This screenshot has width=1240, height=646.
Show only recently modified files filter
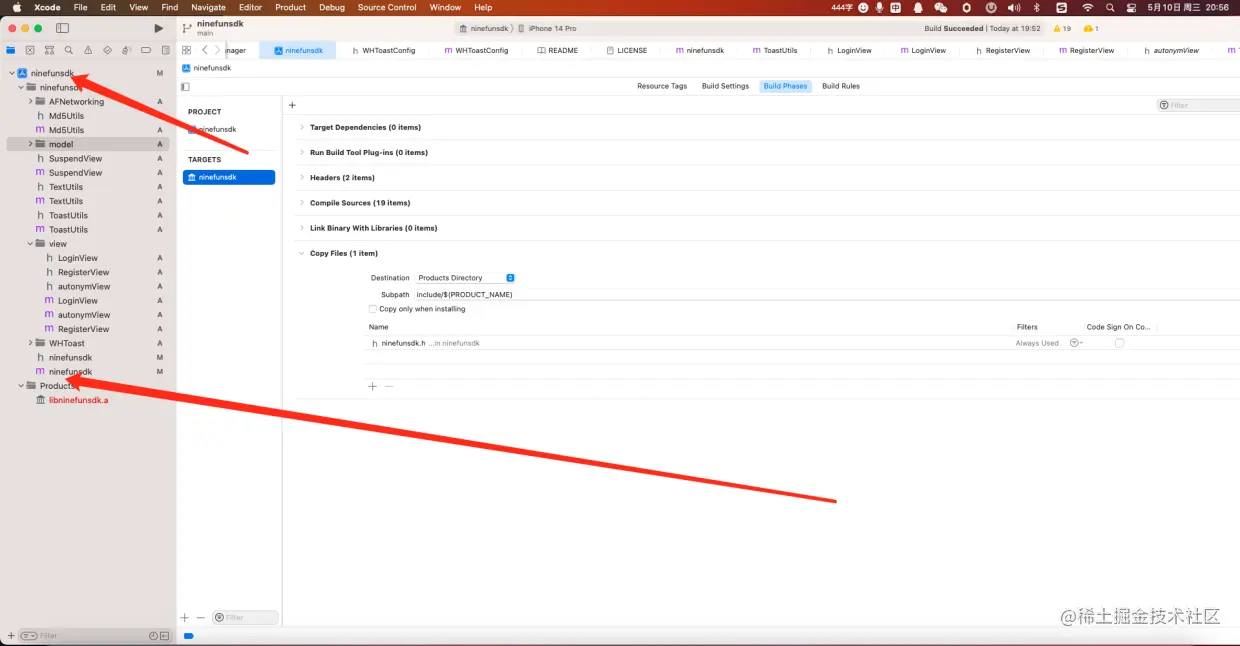click(153, 636)
